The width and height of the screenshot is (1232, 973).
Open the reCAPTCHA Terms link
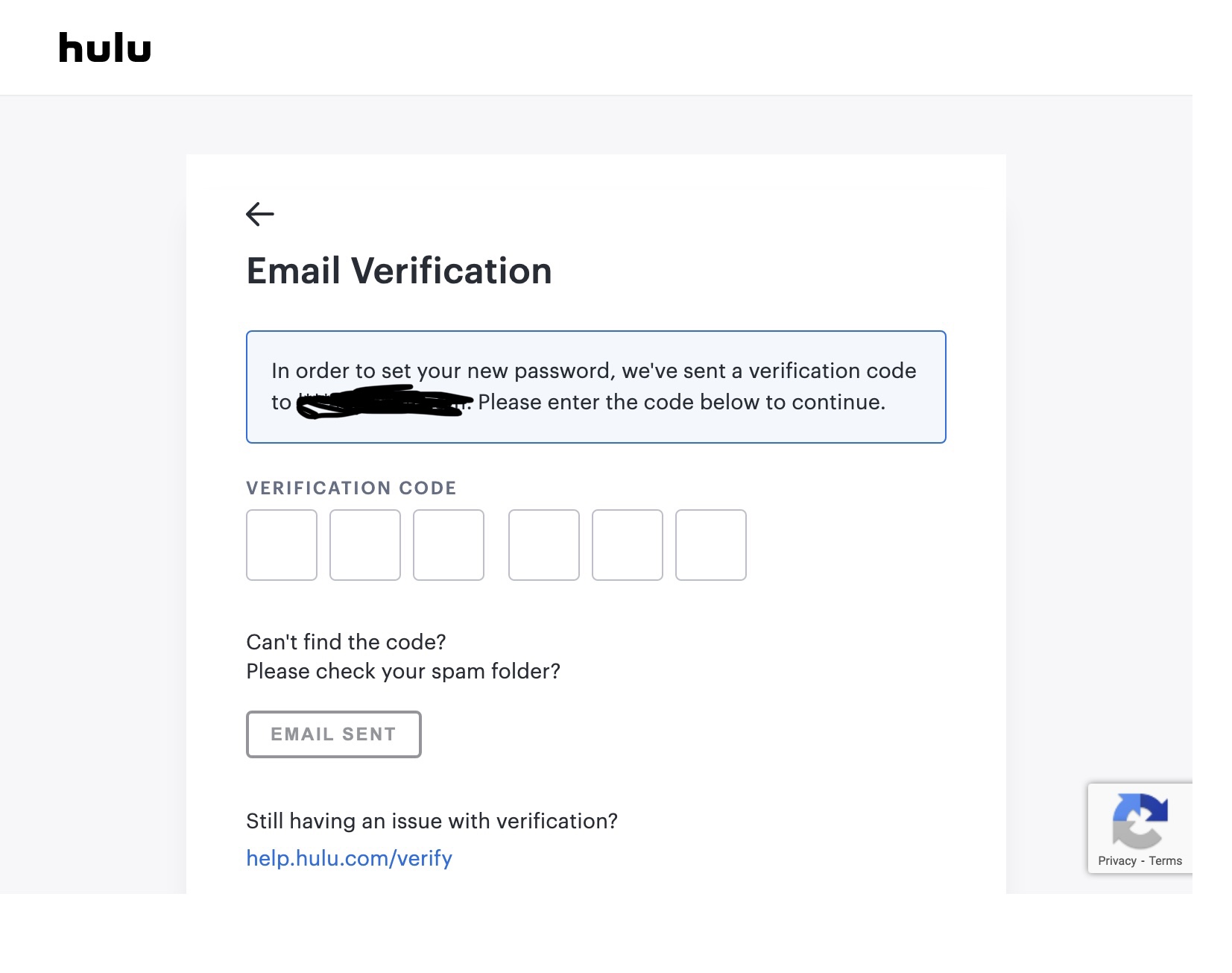(x=1166, y=860)
